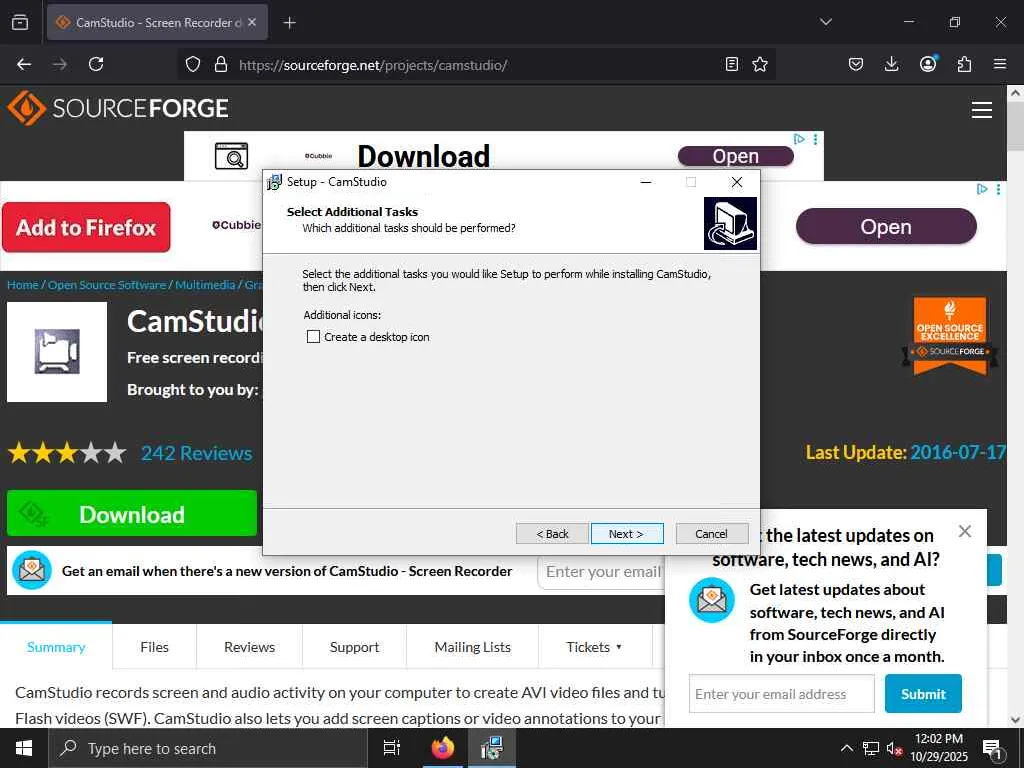Viewport: 1024px width, 768px height.
Task: Open the Open Source Software breadcrumb
Action: (x=107, y=285)
